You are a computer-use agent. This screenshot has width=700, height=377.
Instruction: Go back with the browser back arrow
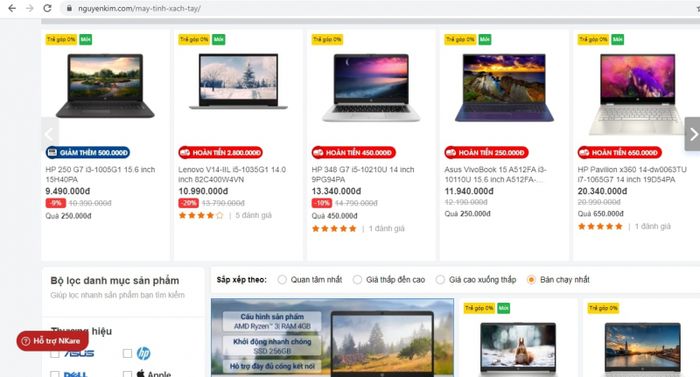(12, 8)
